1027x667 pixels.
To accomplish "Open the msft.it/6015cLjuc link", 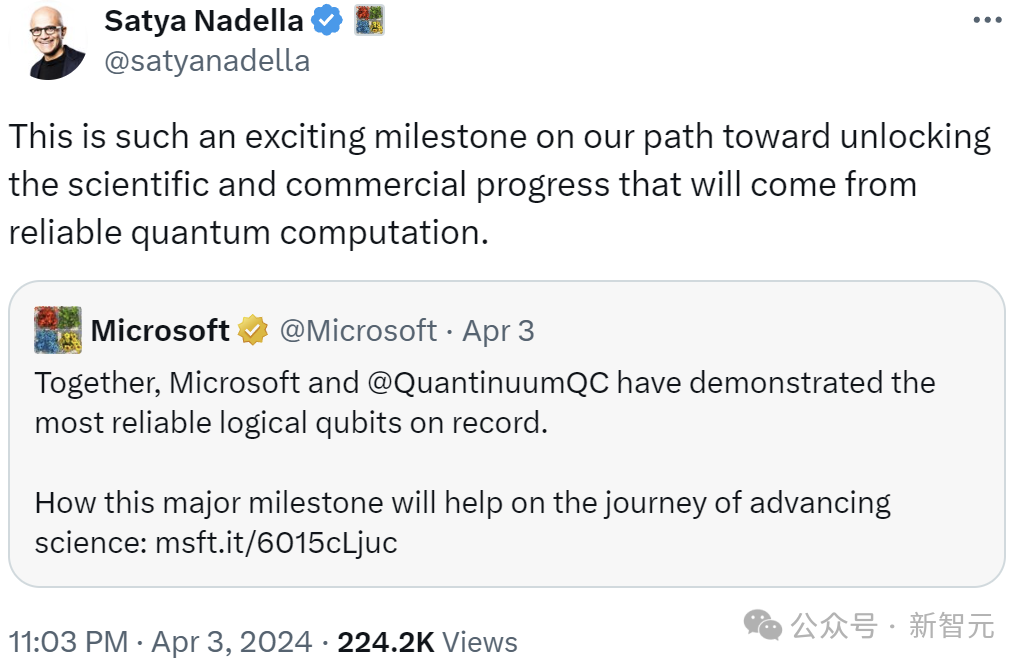I will click(x=276, y=542).
